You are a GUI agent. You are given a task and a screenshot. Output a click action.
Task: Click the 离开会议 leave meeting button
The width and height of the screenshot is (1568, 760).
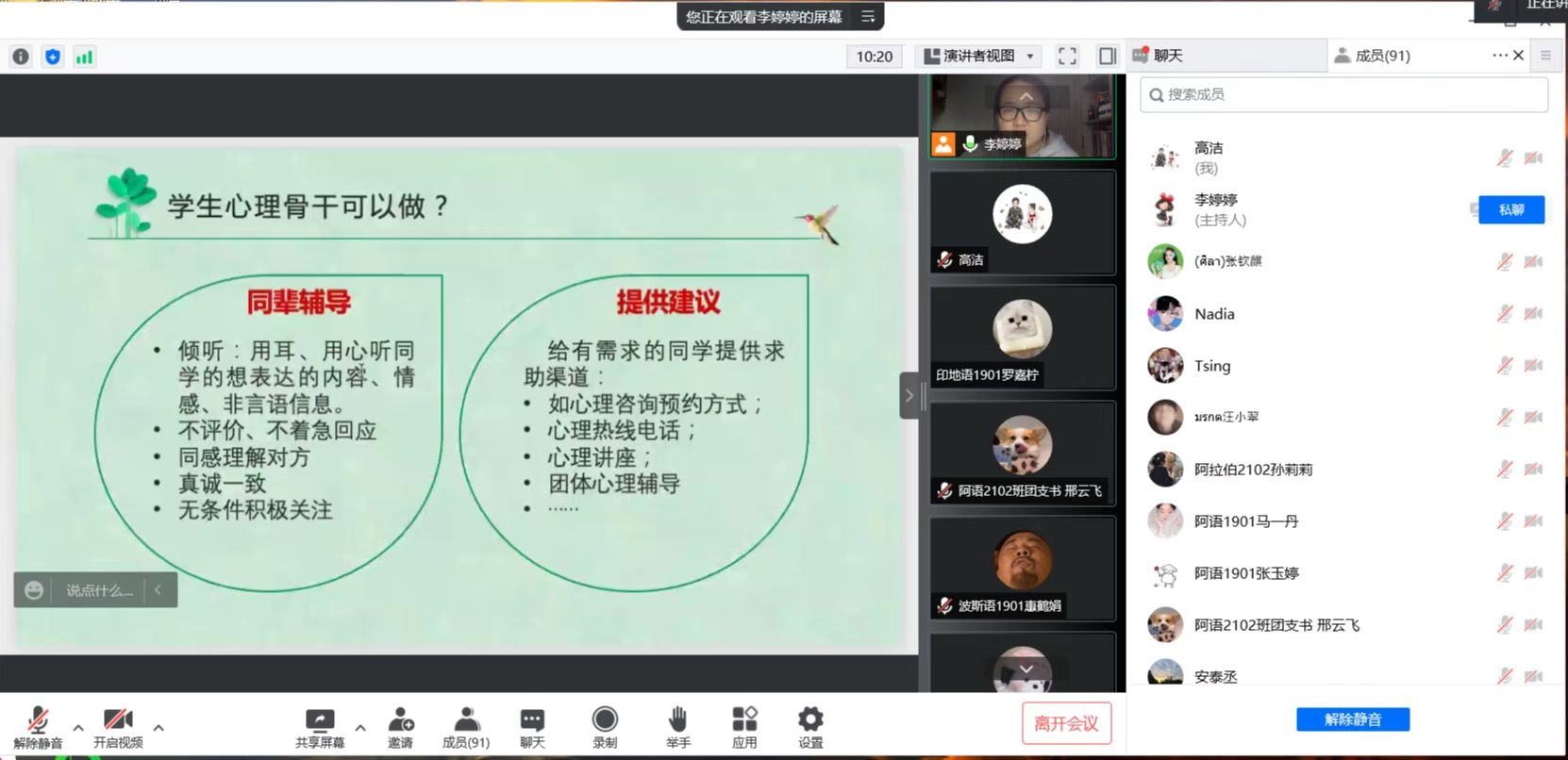(1066, 723)
